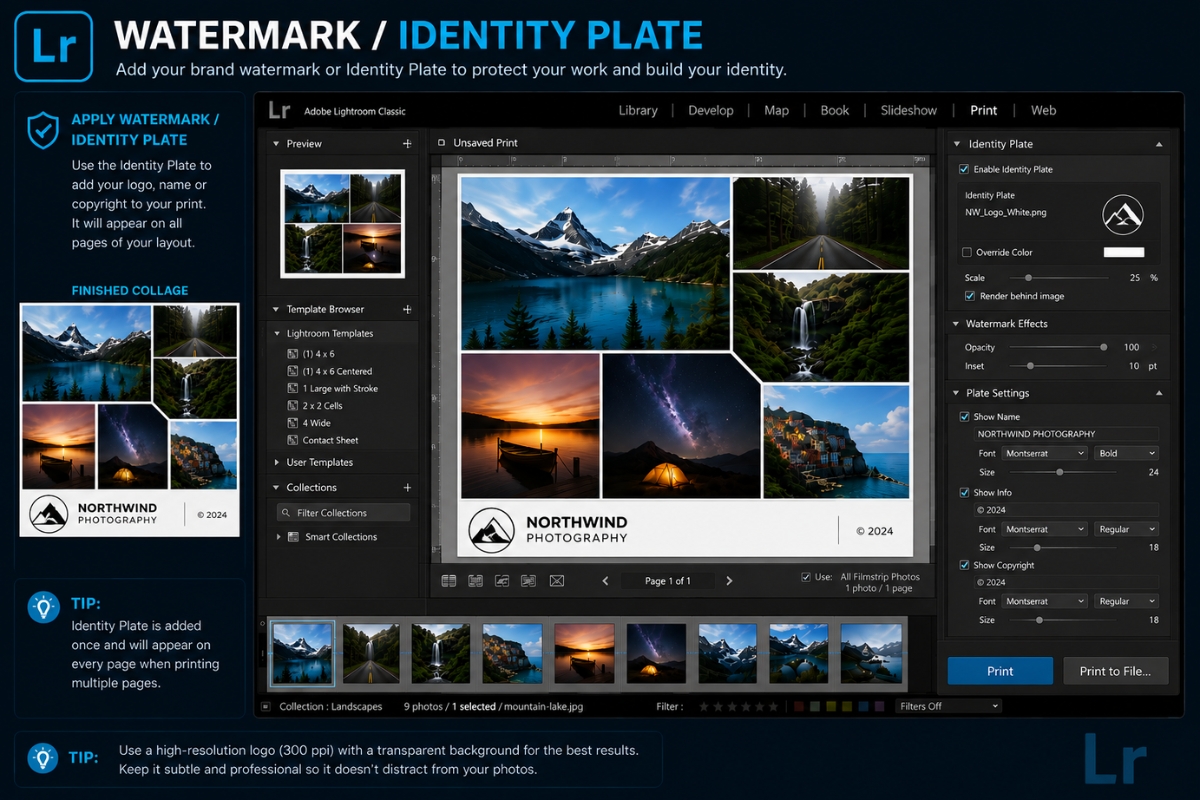This screenshot has height=800, width=1200.
Task: Click the first layout view icon in the print toolbar
Action: 449,581
